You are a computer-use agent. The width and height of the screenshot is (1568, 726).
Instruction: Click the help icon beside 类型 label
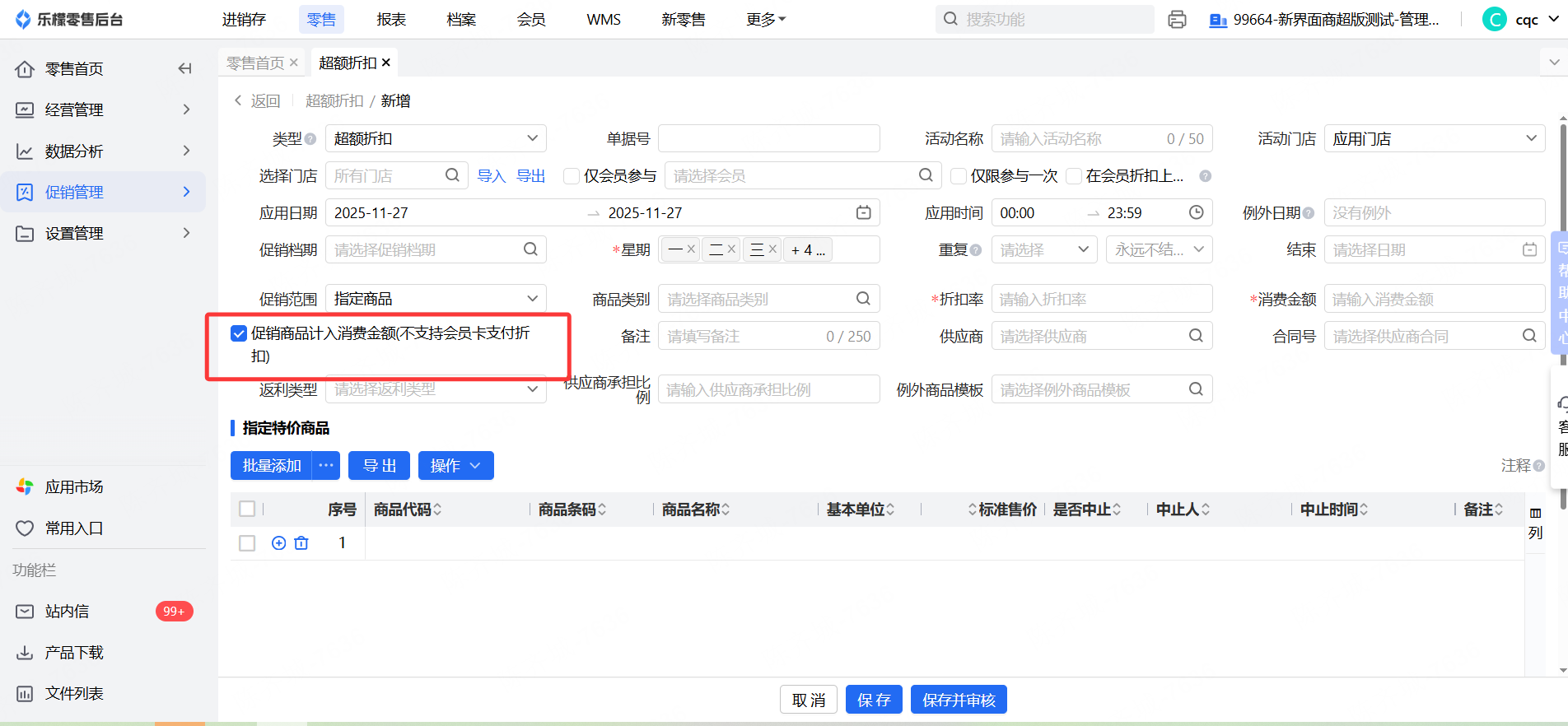(310, 139)
